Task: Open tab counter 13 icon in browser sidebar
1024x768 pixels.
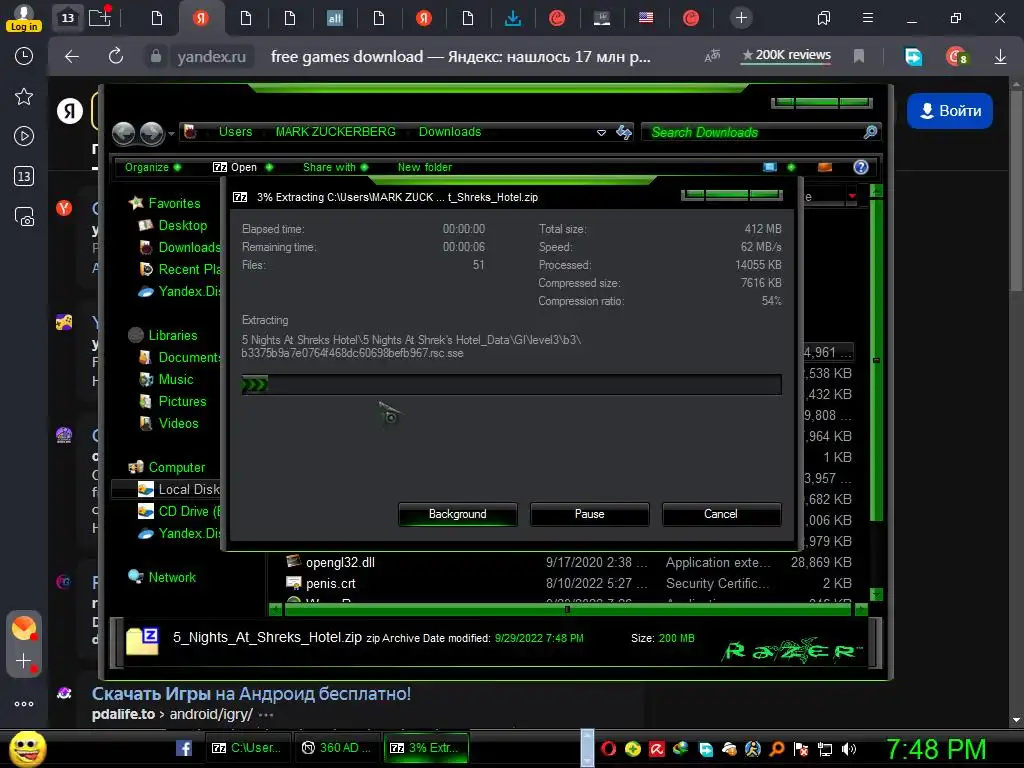Action: click(x=24, y=176)
